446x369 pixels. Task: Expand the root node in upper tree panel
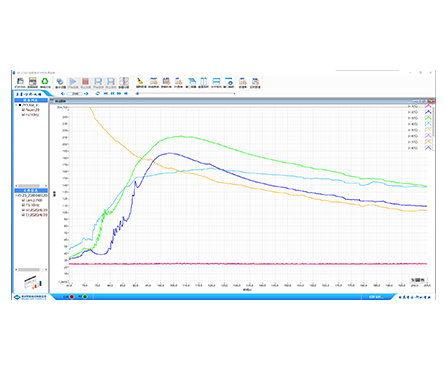pyautogui.click(x=16, y=105)
